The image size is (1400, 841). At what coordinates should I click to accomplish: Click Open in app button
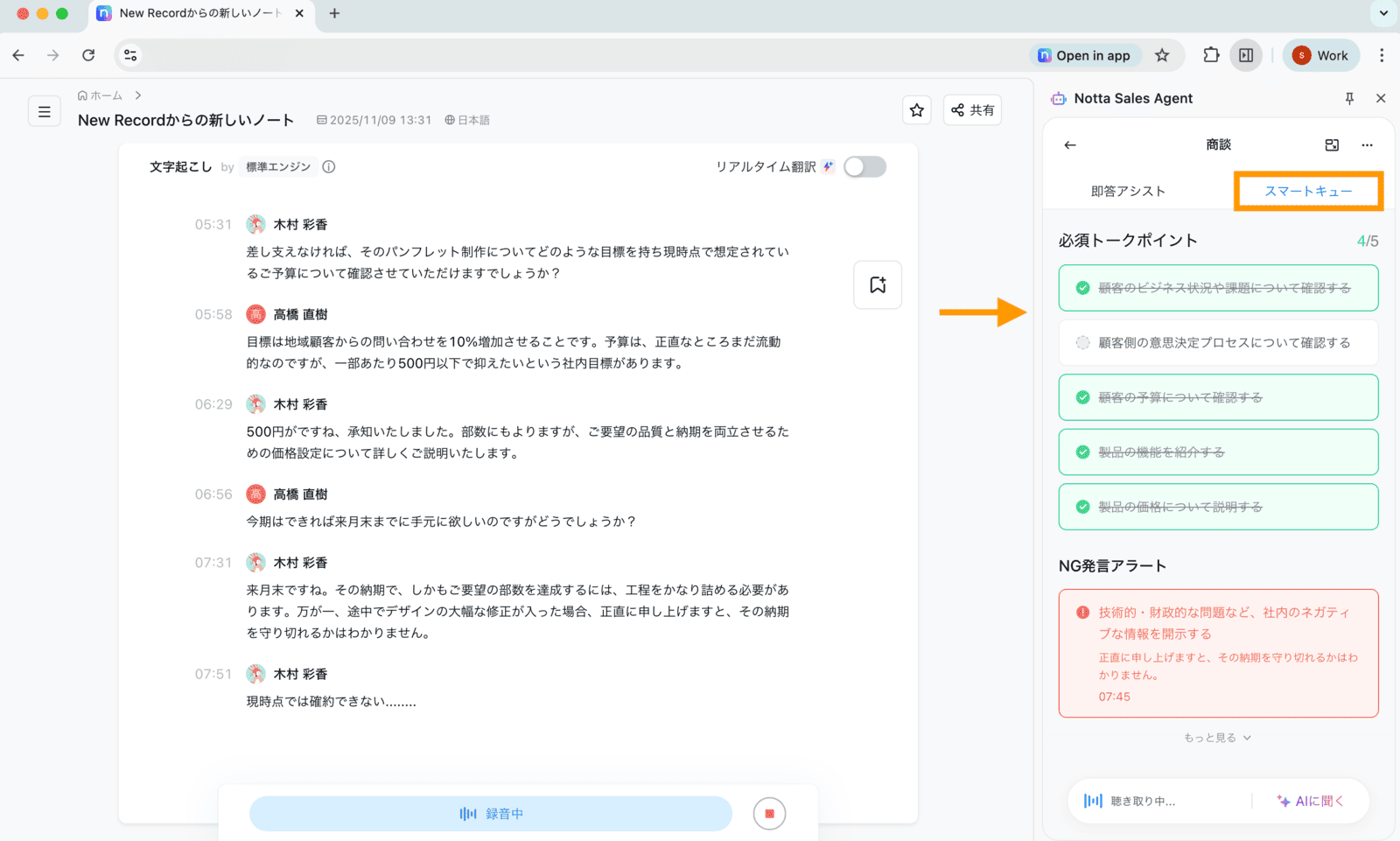coord(1084,55)
